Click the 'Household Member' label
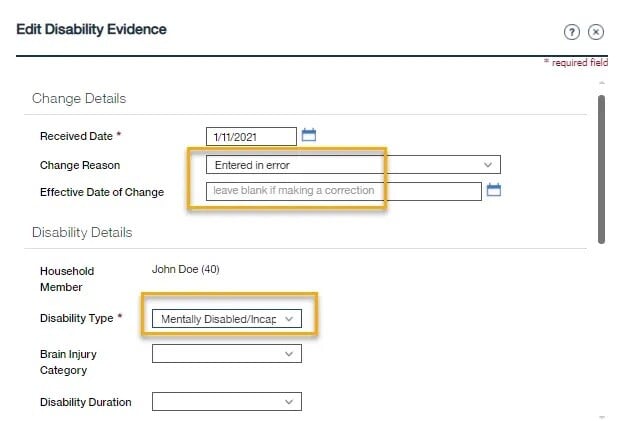This screenshot has width=618, height=421. (x=67, y=279)
